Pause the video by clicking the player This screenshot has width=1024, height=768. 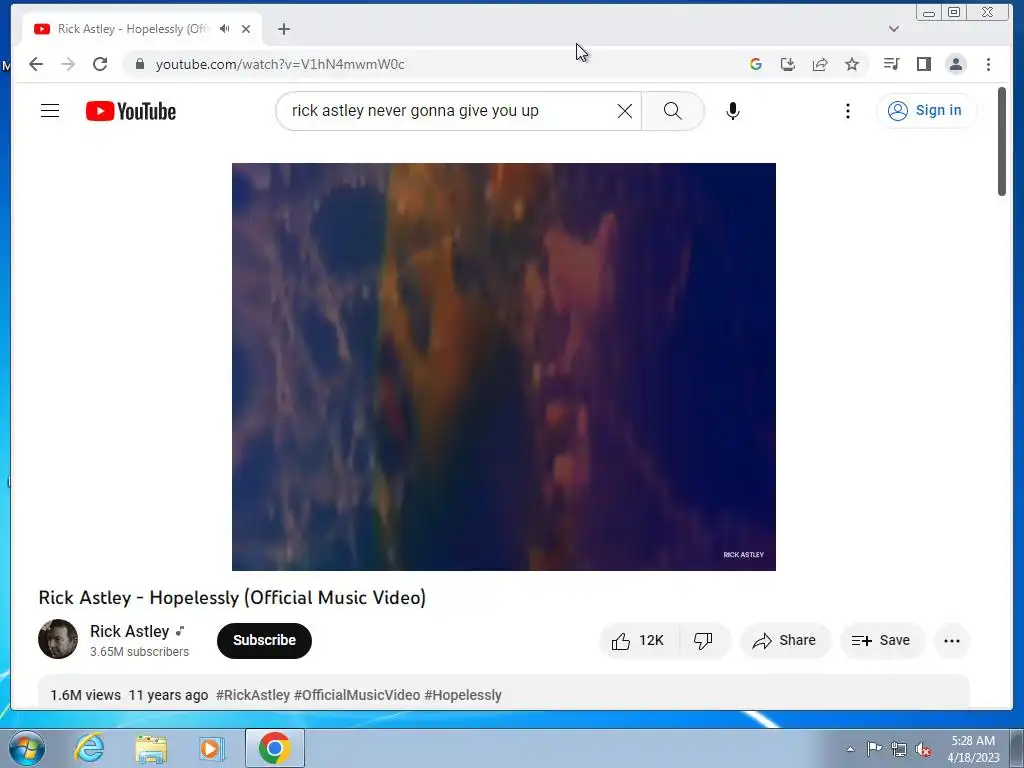(x=504, y=366)
